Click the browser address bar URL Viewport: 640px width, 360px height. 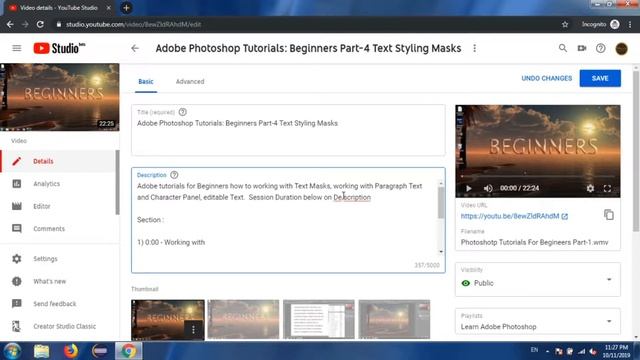pyautogui.click(x=133, y=24)
